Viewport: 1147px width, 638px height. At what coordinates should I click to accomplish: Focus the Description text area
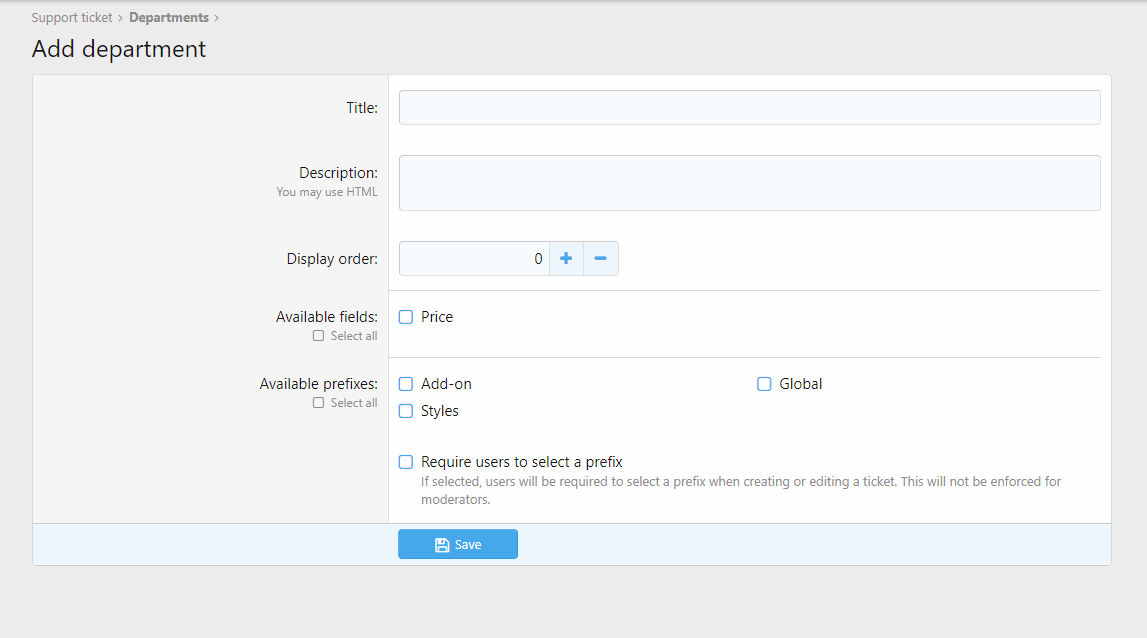[749, 183]
